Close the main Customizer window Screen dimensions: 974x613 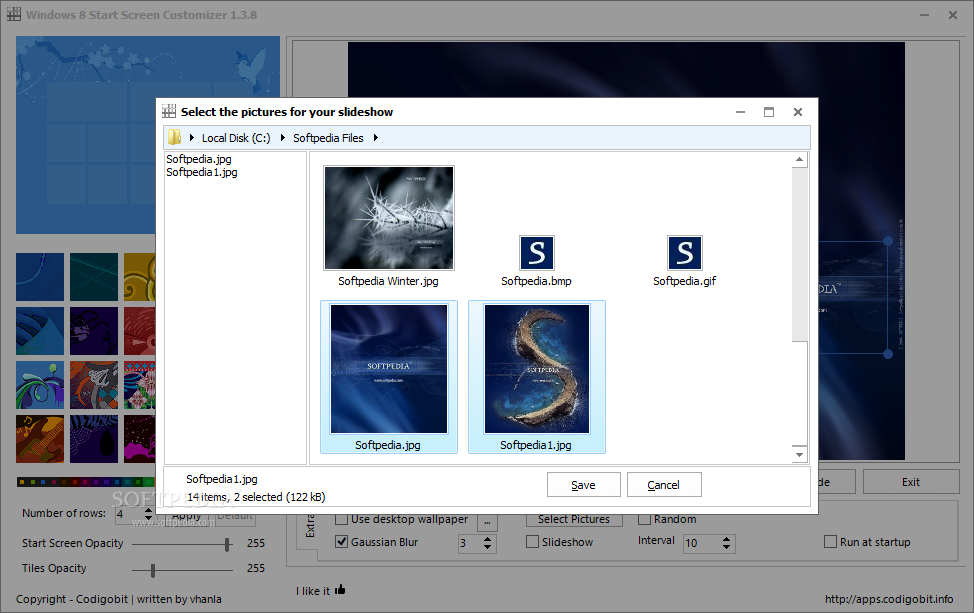click(x=952, y=15)
